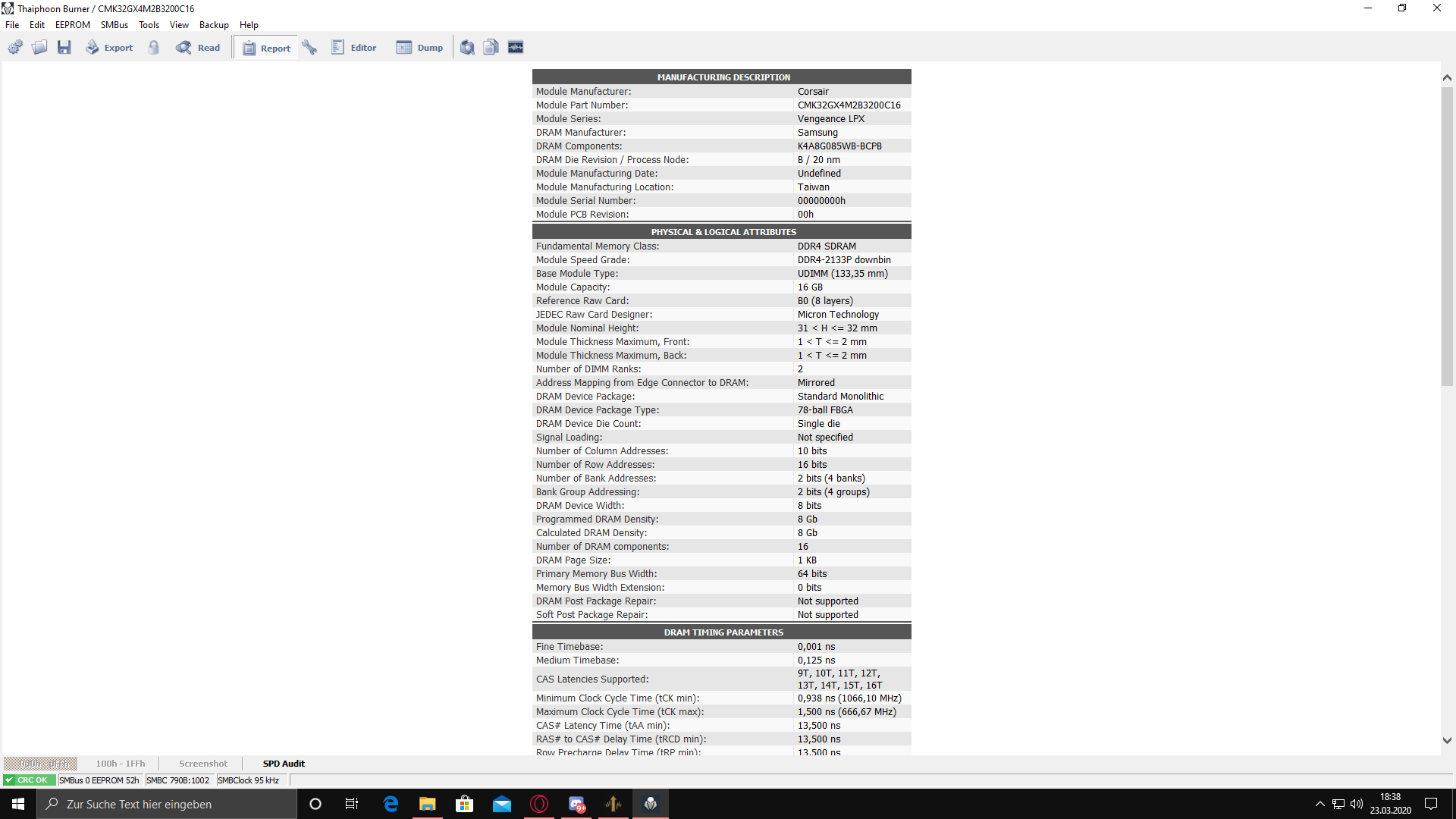
Task: Switch to the Dump view
Action: pos(420,48)
